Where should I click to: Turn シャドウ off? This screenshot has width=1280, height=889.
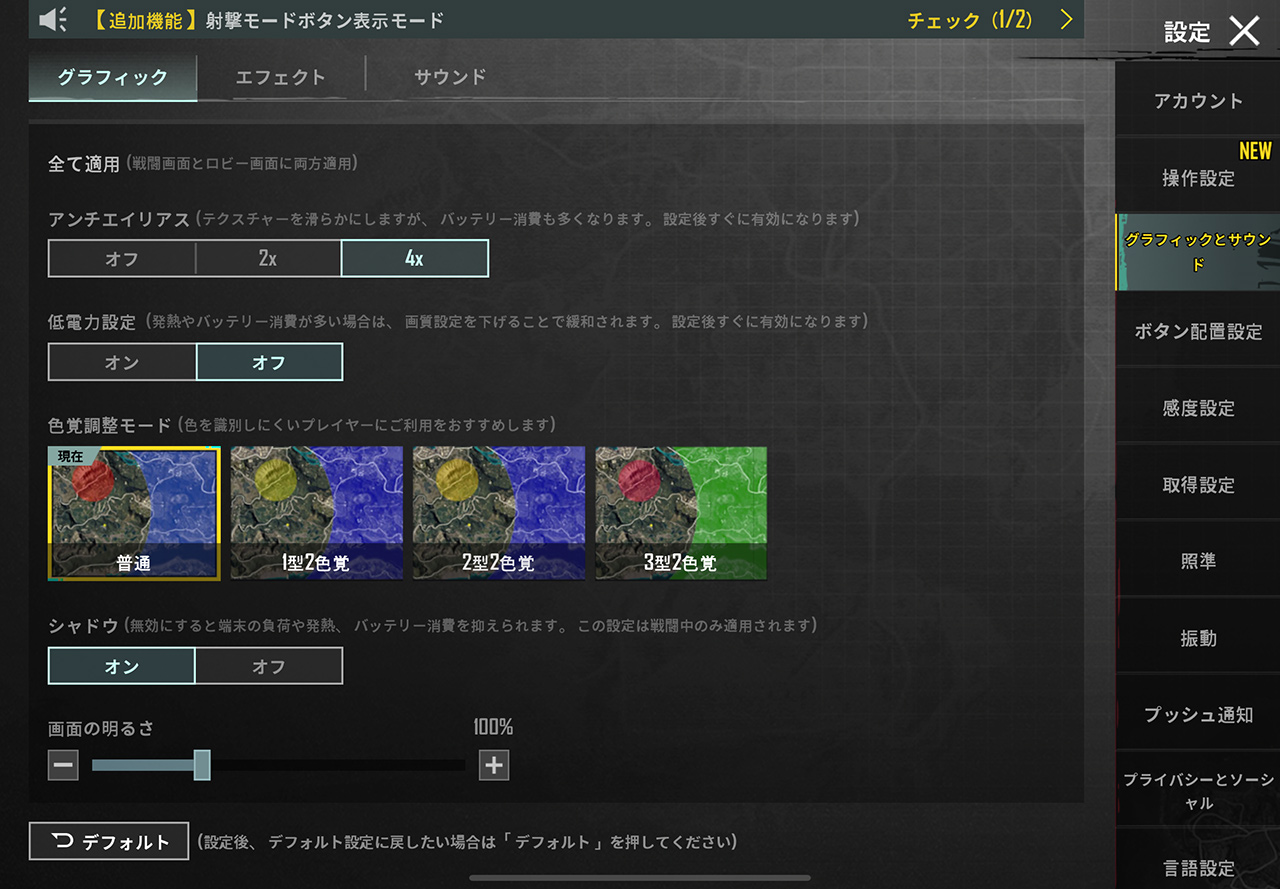point(269,666)
